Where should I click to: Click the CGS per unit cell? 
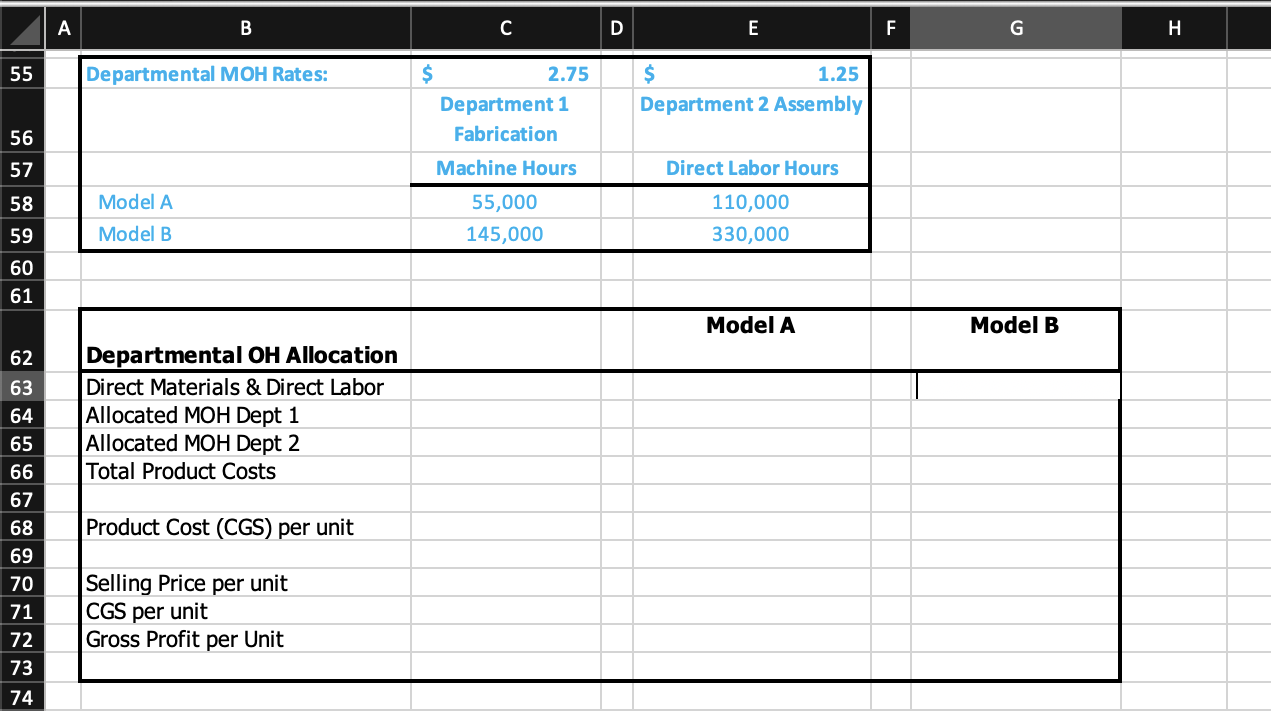coord(245,611)
